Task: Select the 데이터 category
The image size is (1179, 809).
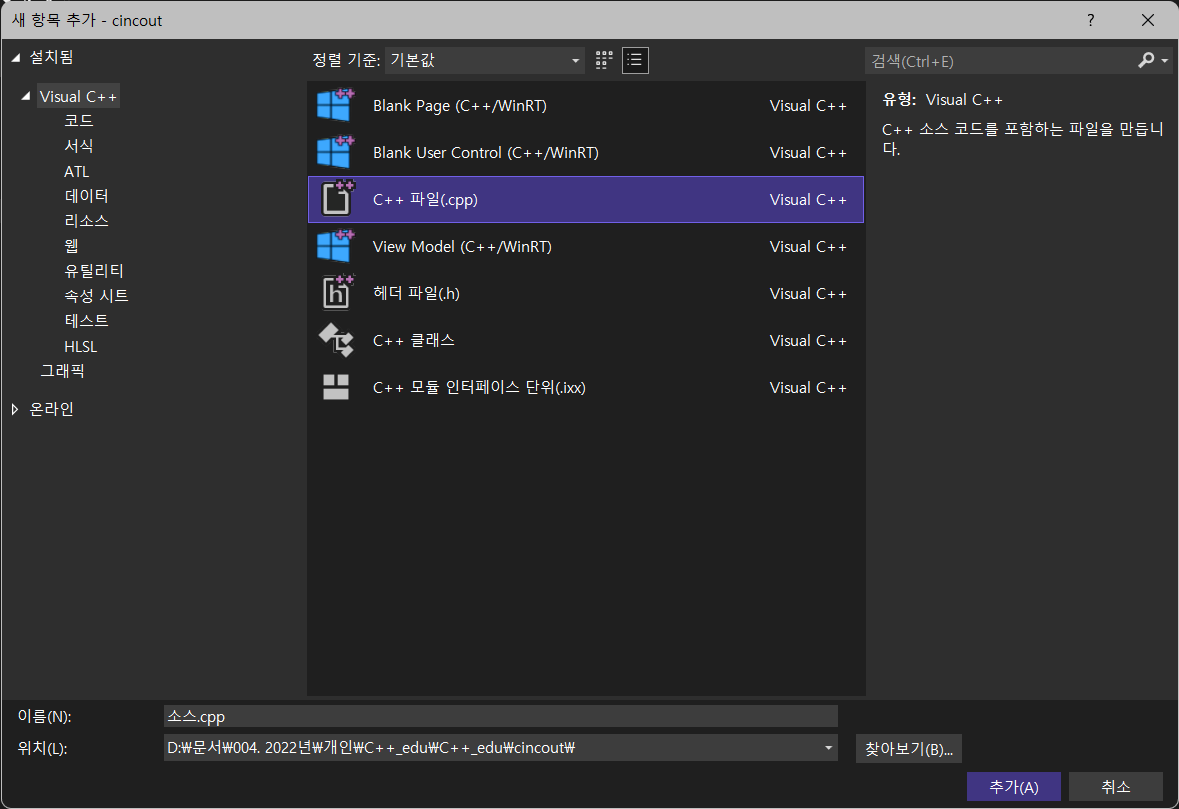Action: pyautogui.click(x=86, y=195)
